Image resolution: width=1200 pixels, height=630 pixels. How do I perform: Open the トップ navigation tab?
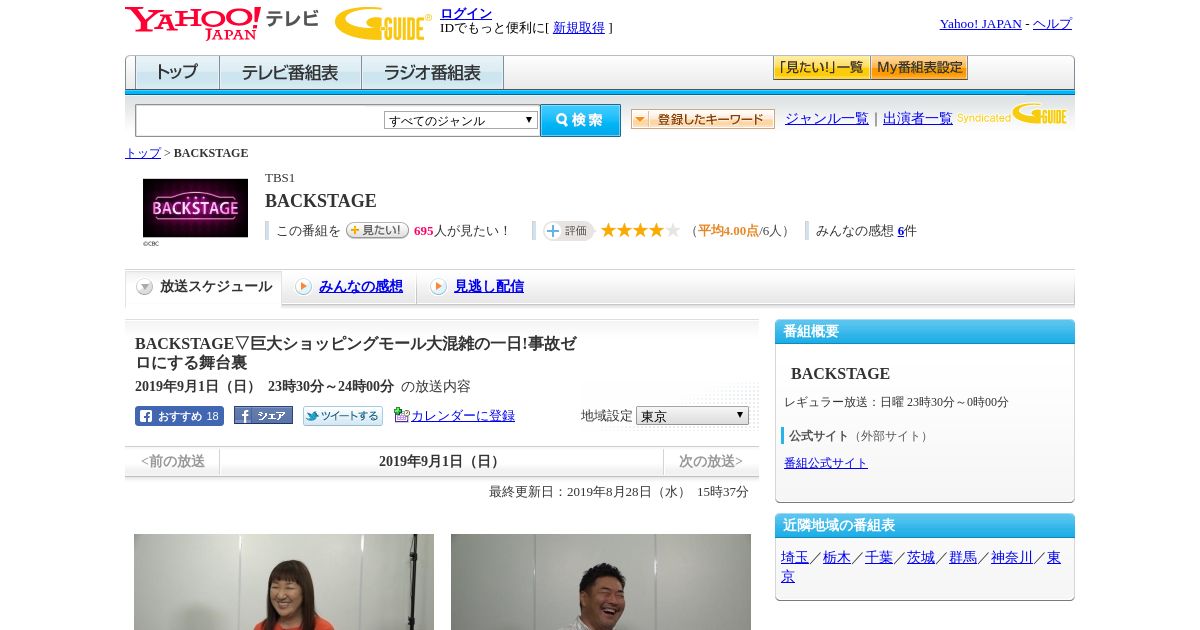pyautogui.click(x=177, y=72)
